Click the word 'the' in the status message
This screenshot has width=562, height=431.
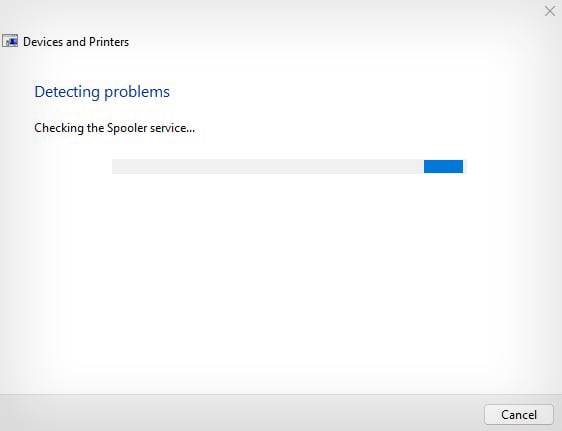(x=95, y=128)
